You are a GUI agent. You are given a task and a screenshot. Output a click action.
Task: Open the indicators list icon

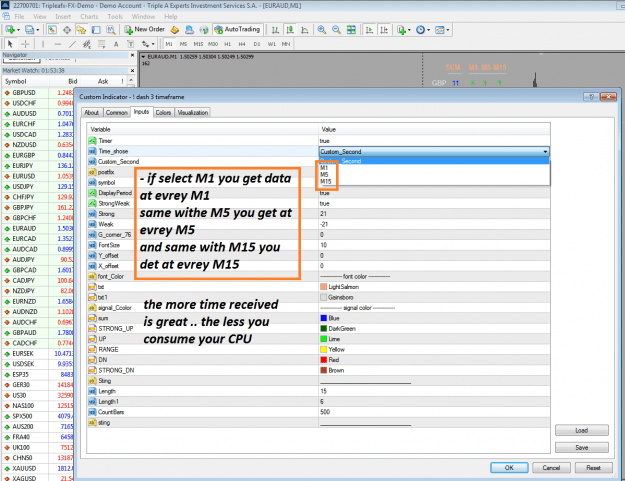point(401,29)
